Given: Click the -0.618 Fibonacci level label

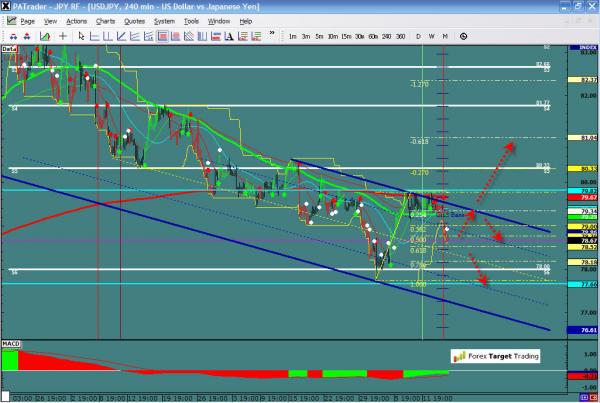Looking at the screenshot, I should tap(419, 142).
